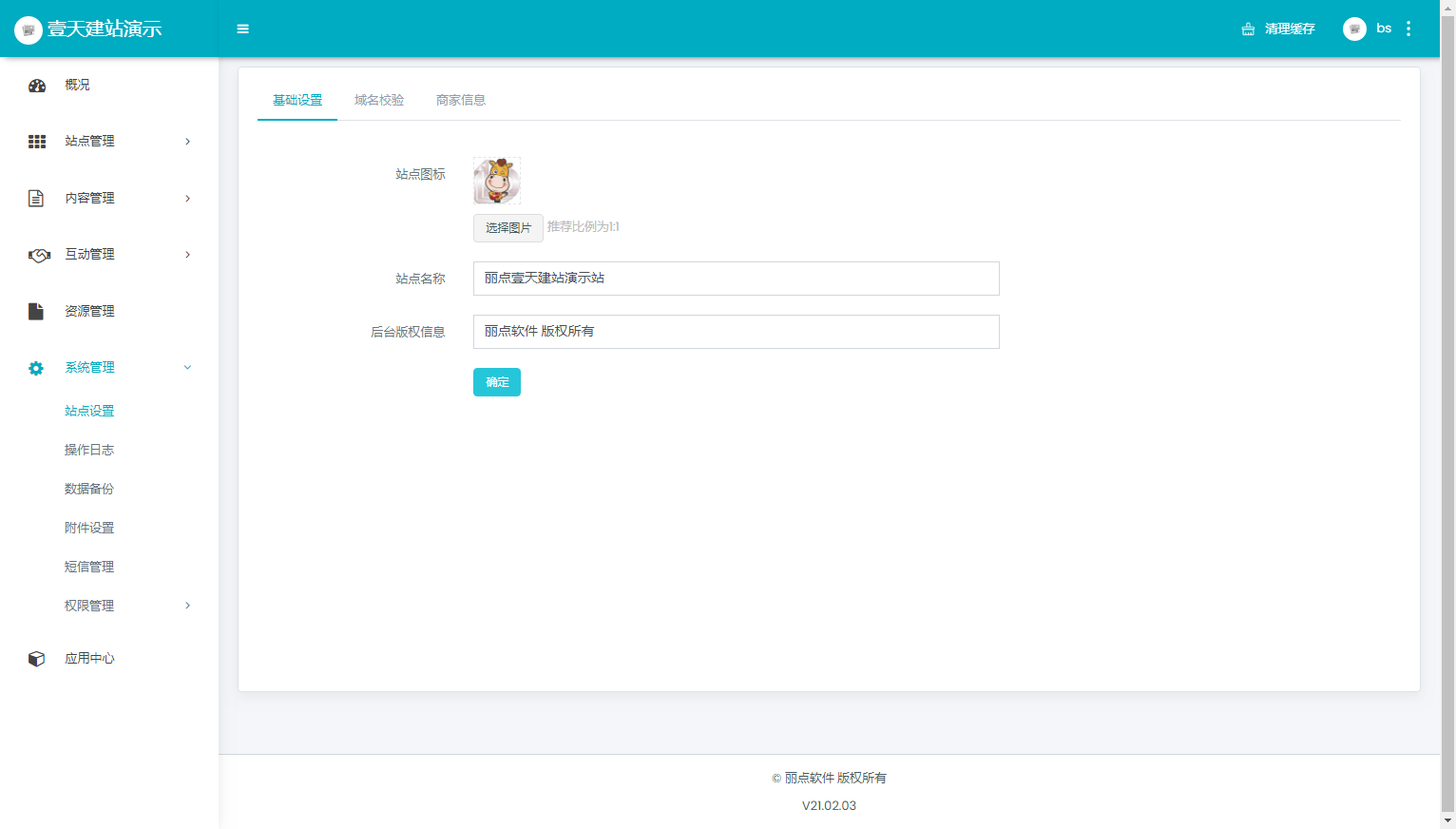The image size is (1456, 829).
Task: Open 操作日志 submenu item
Action: [x=89, y=450]
